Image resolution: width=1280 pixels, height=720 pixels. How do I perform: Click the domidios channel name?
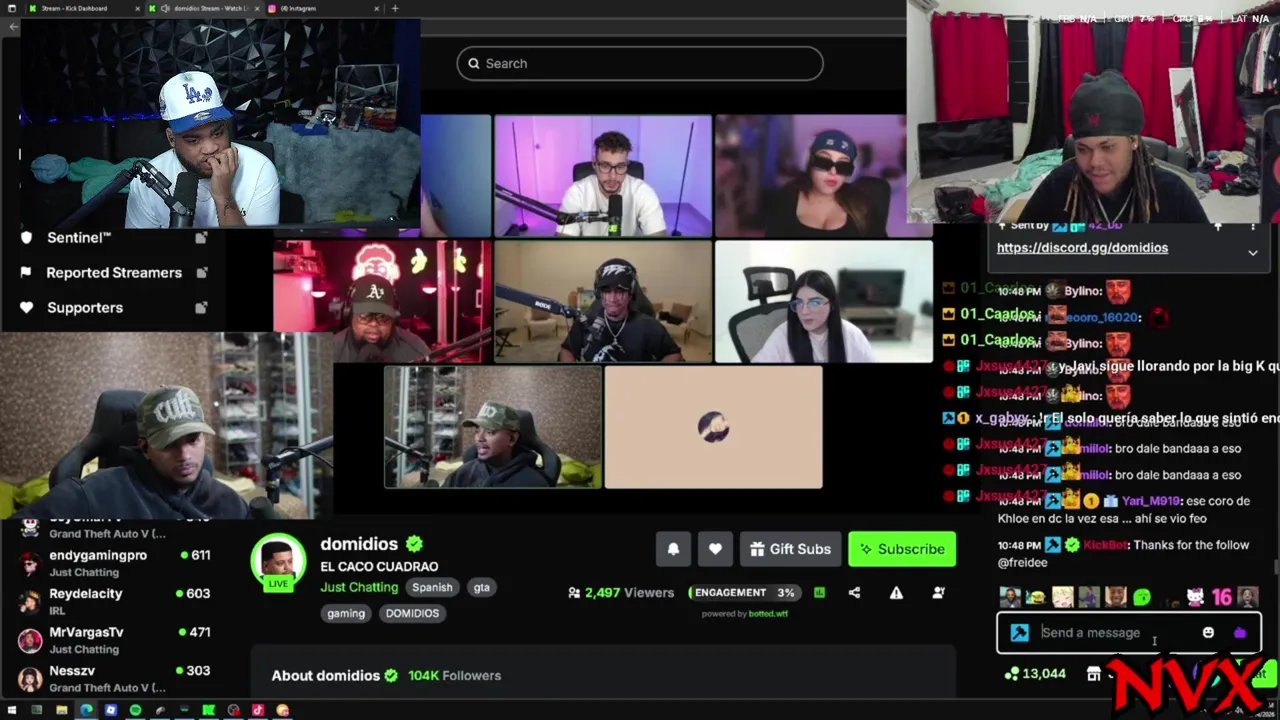point(359,544)
